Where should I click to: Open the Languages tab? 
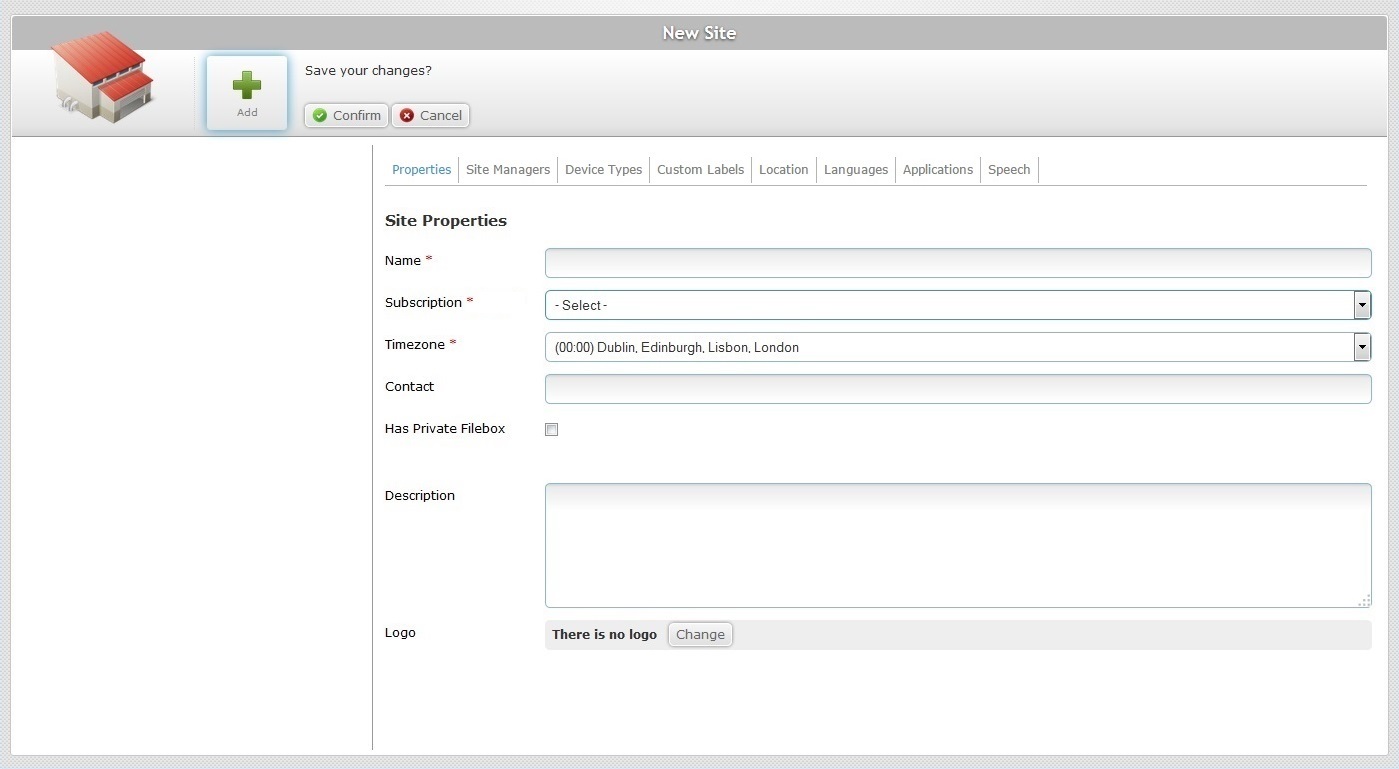point(856,170)
